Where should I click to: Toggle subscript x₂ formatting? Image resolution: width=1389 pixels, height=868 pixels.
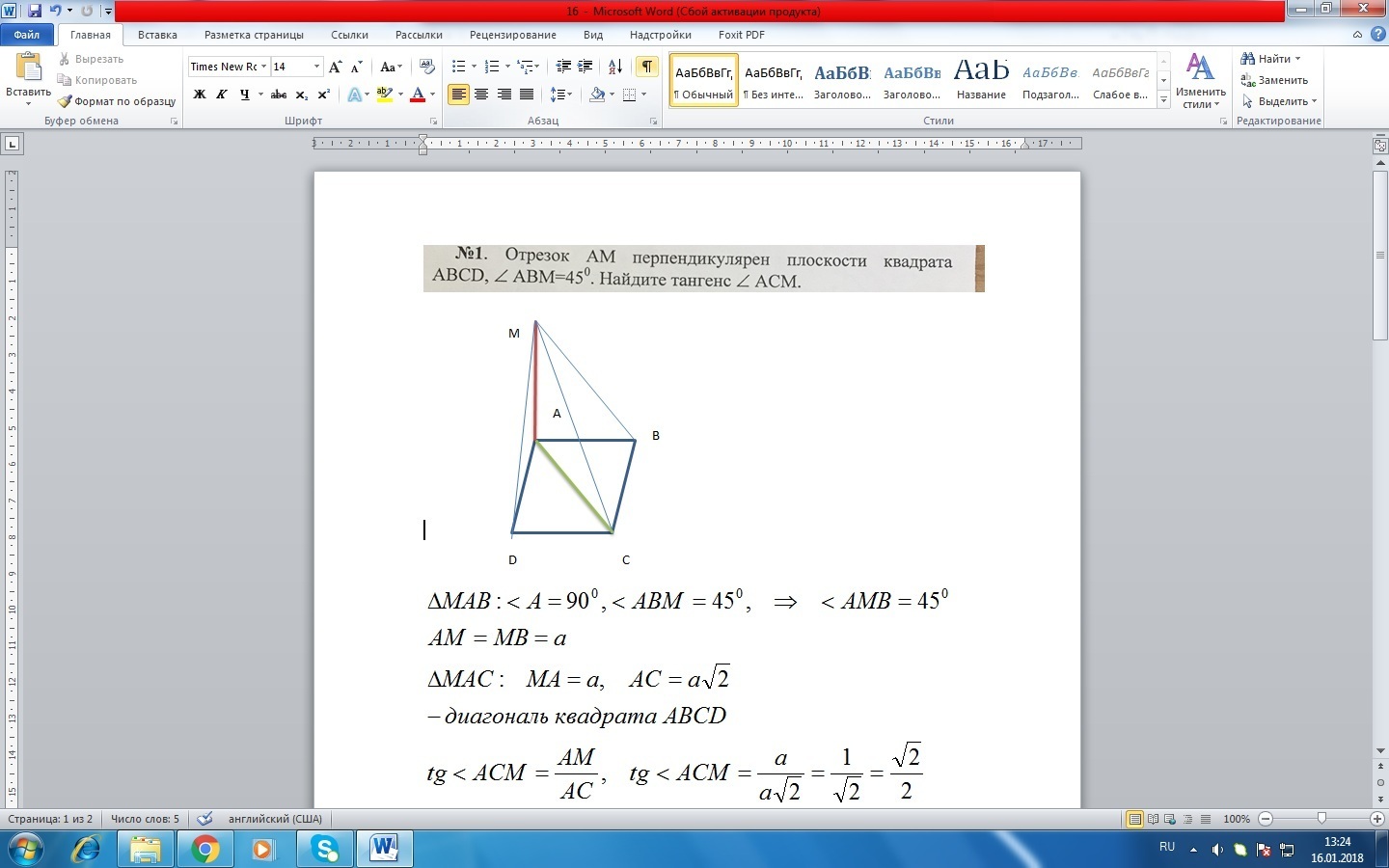point(302,95)
